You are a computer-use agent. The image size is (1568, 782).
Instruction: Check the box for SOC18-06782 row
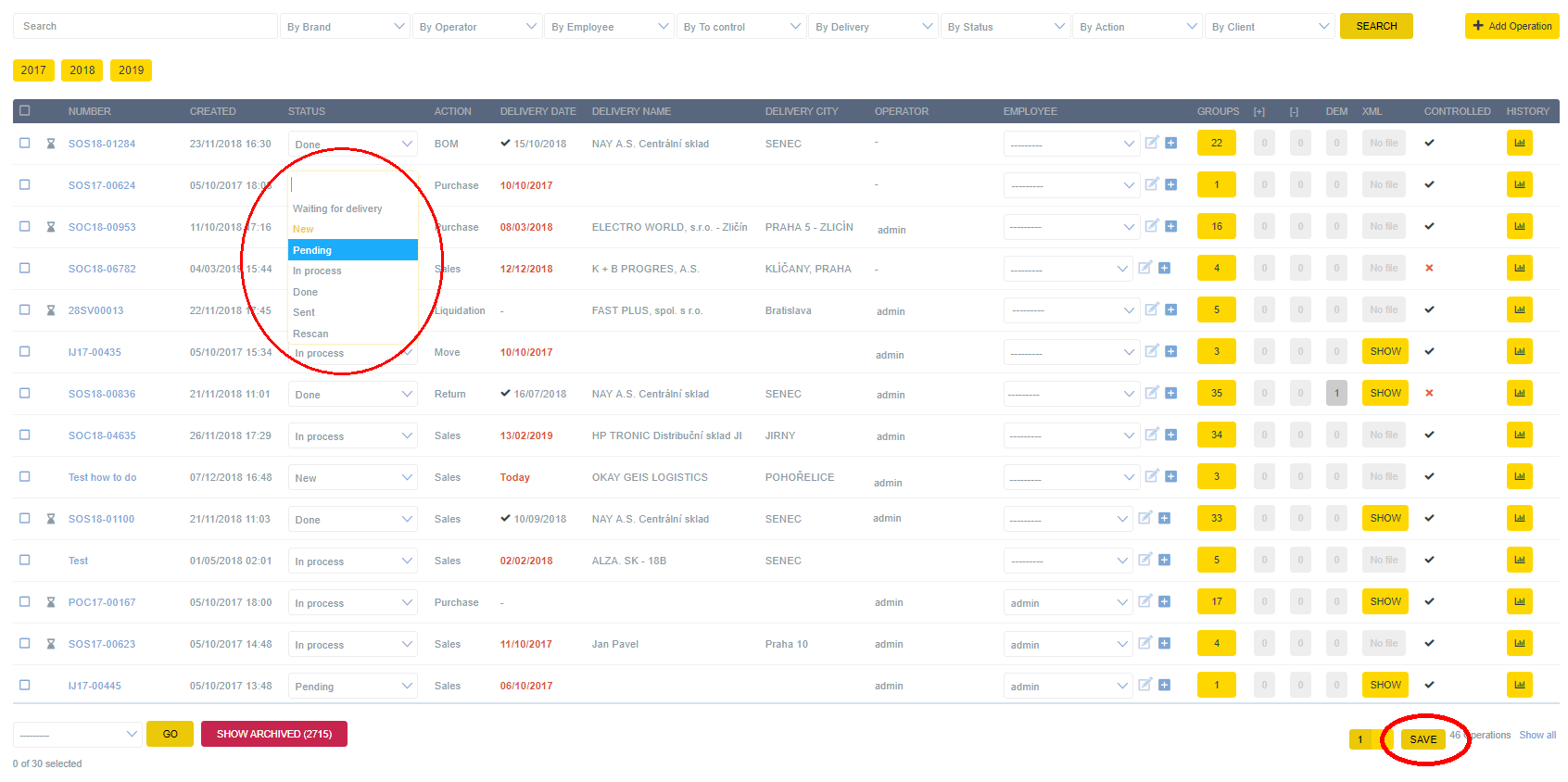click(25, 268)
